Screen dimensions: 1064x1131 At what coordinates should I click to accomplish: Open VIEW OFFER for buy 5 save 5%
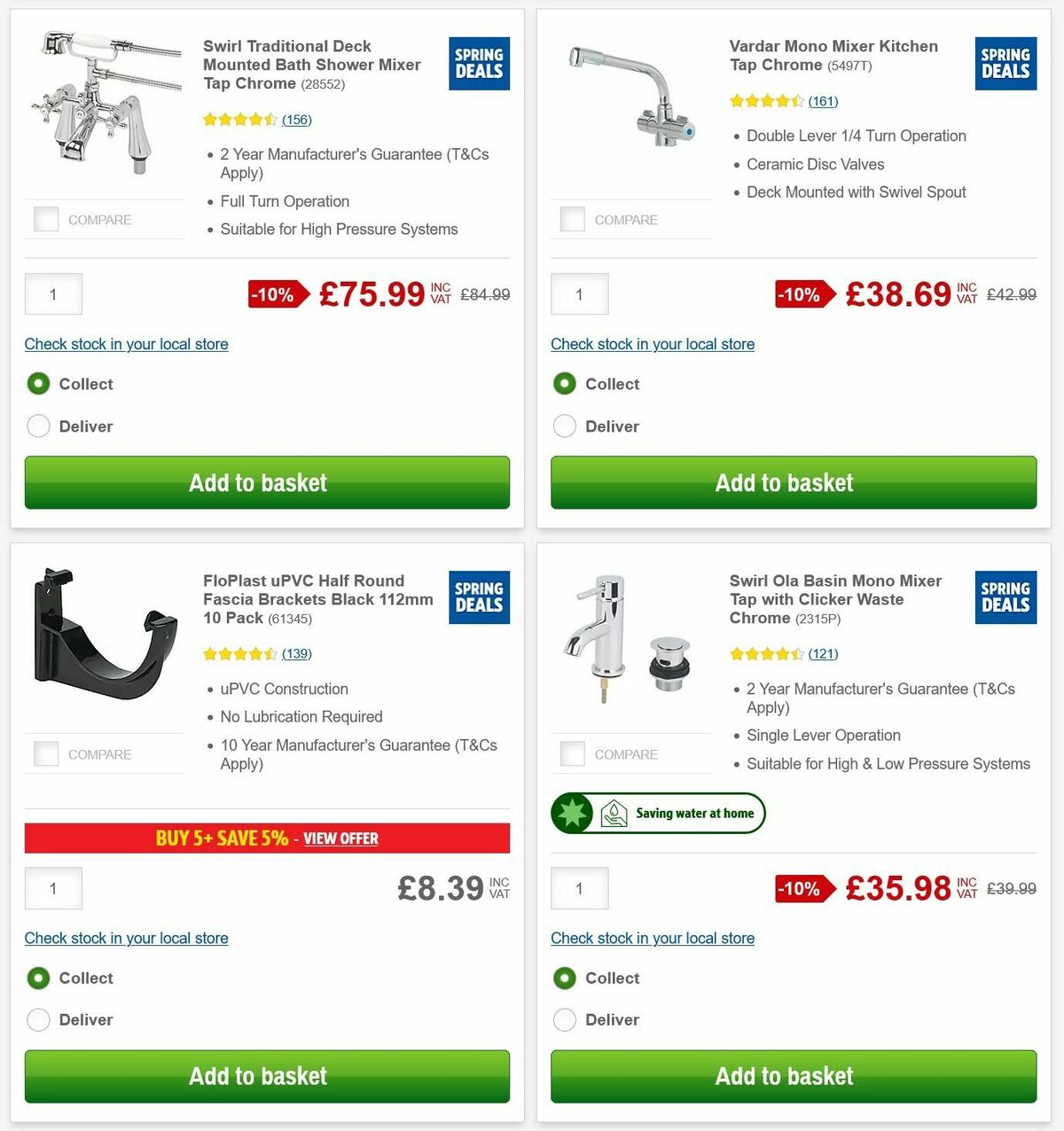point(340,838)
